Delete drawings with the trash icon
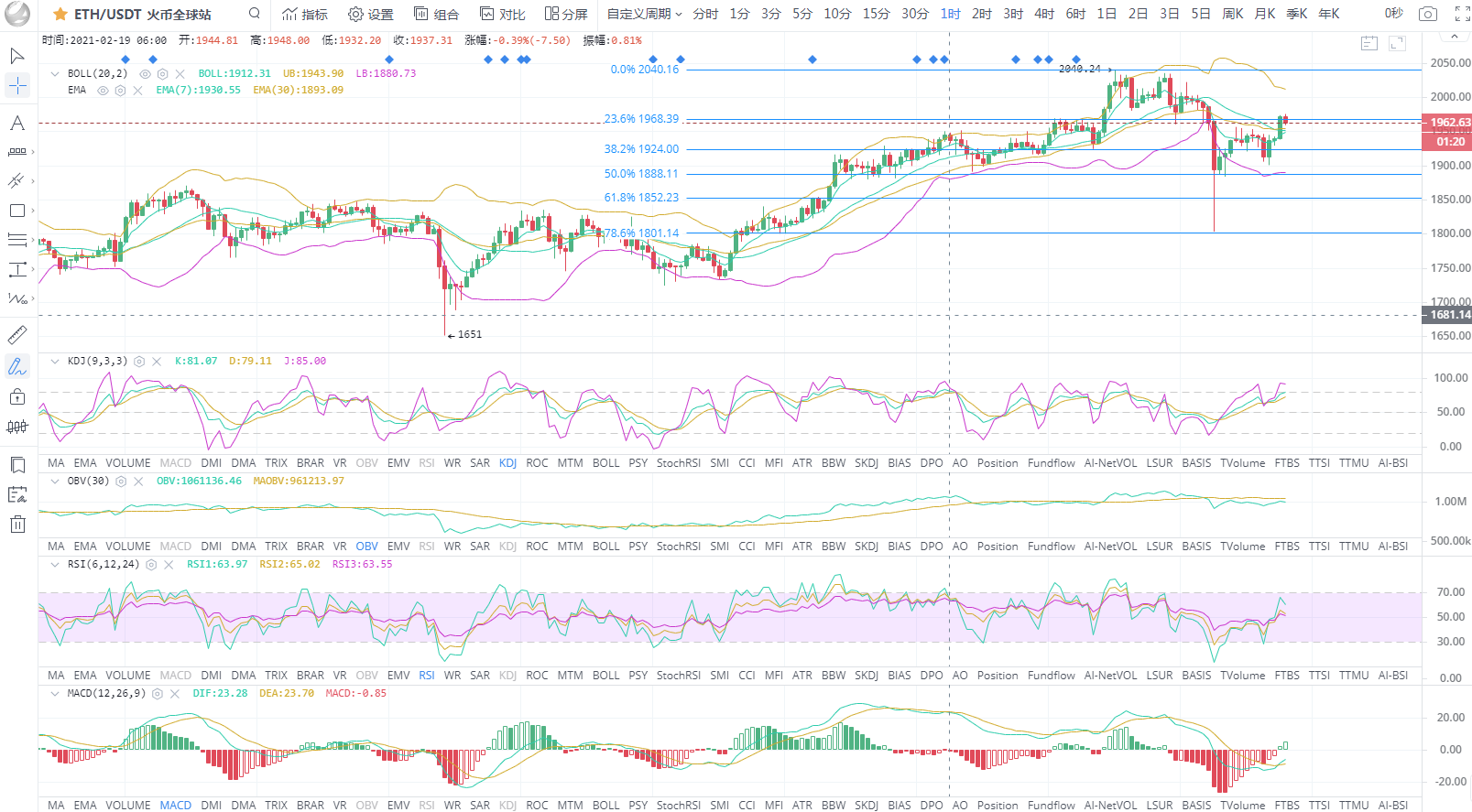Screen dimensions: 1472x812 pos(16,525)
